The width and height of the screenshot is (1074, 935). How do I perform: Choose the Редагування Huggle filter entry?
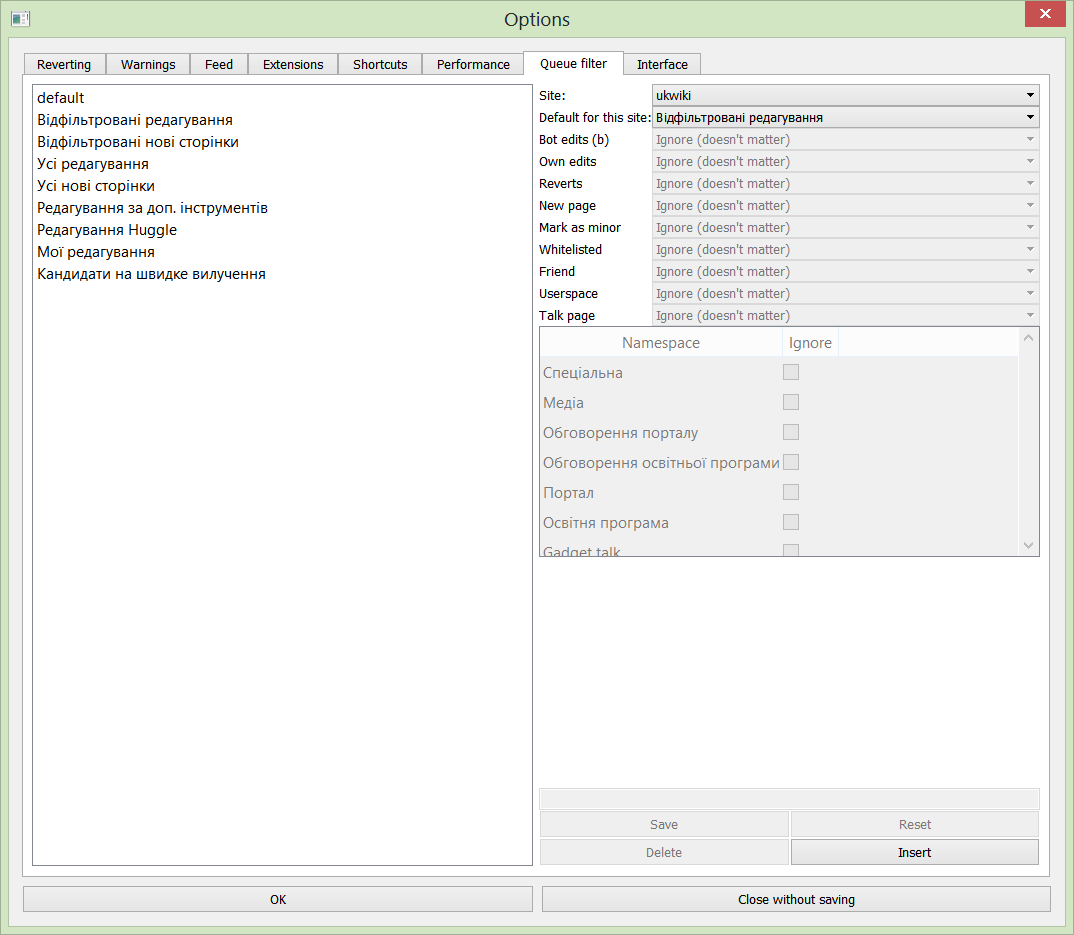107,230
